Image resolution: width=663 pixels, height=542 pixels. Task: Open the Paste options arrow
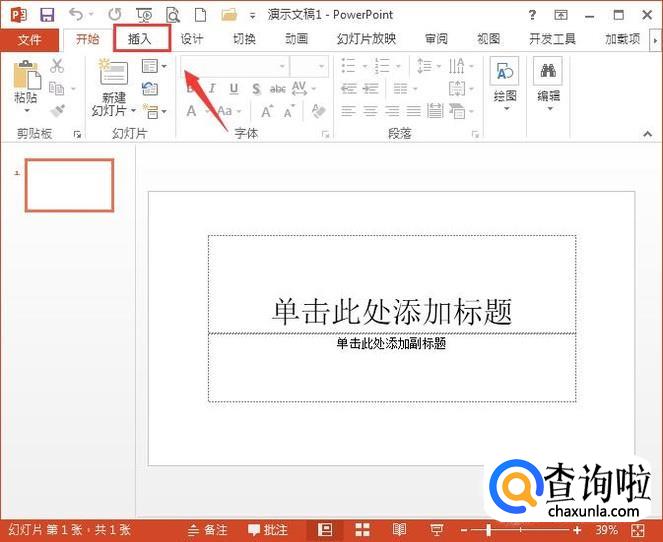[27, 111]
